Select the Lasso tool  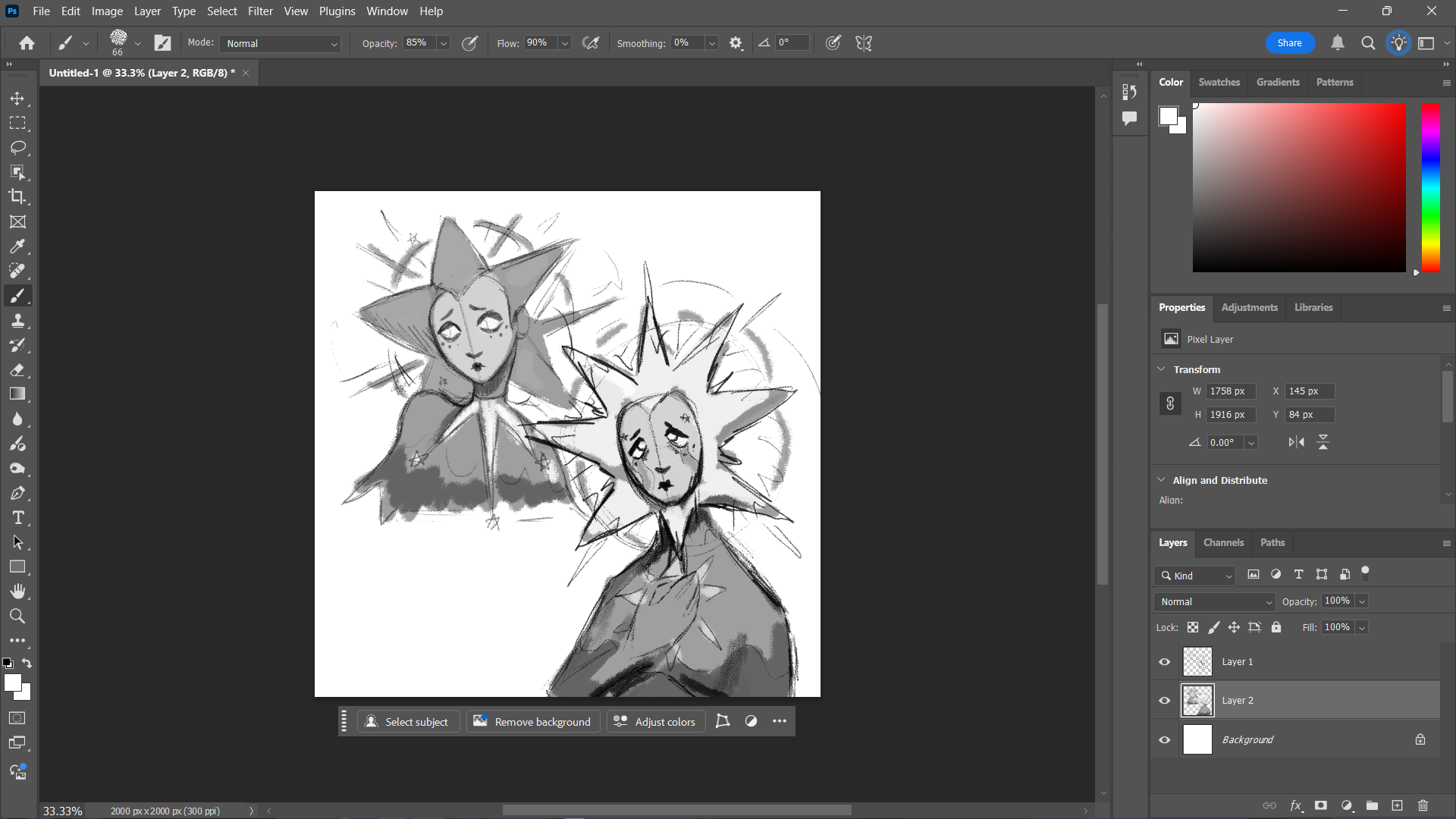17,147
